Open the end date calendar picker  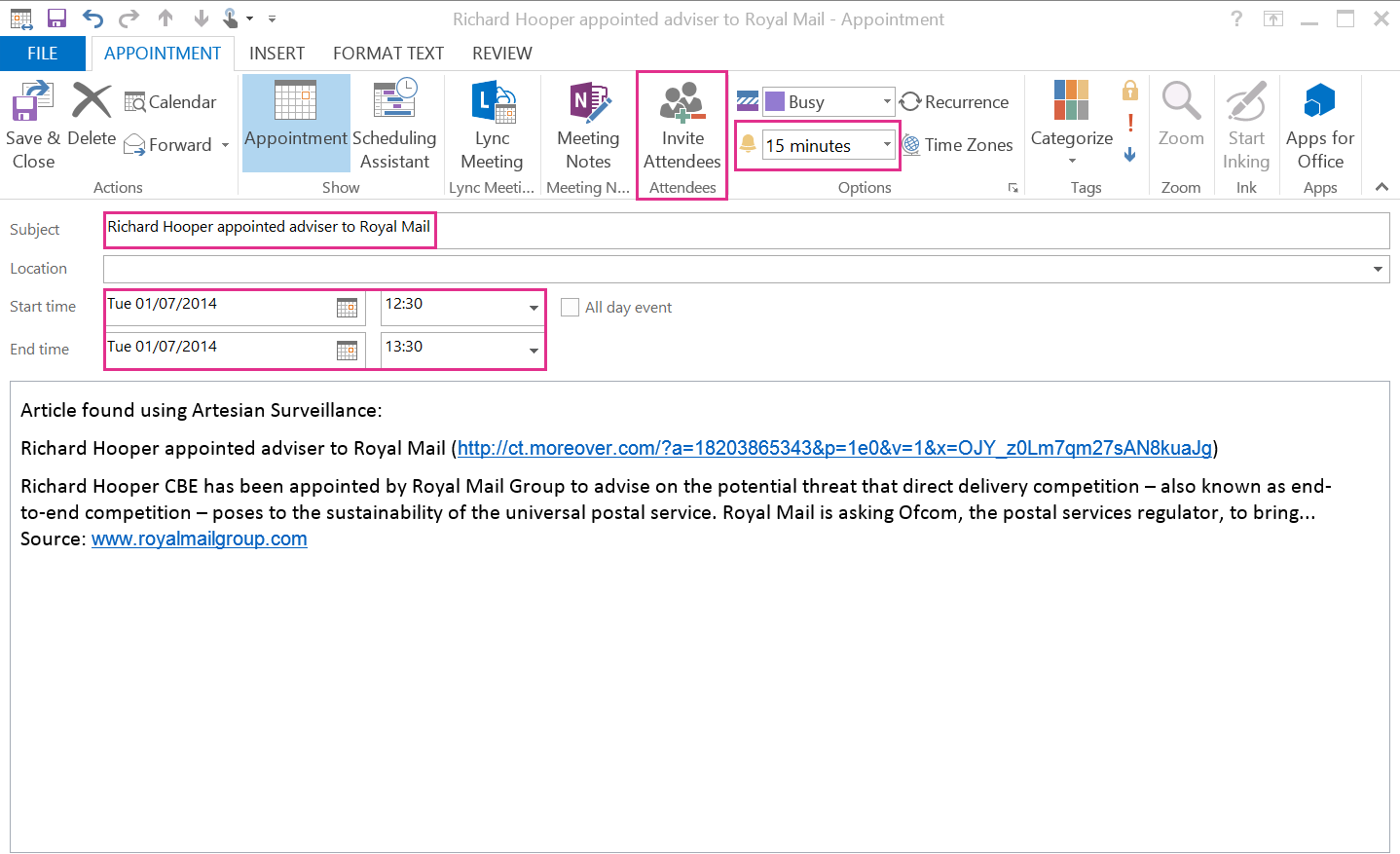[x=348, y=351]
